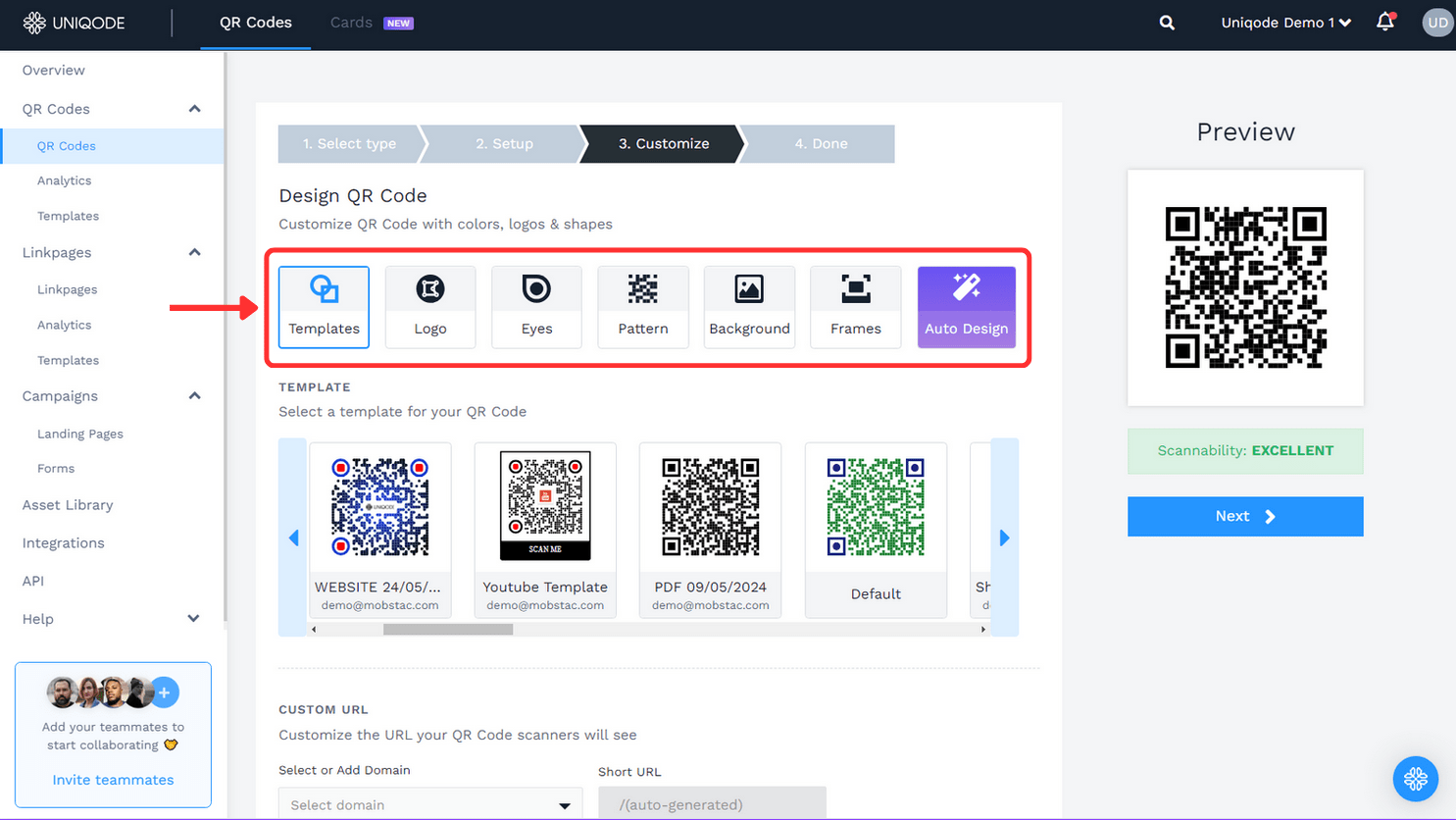Open the floating help widget

1415,779
